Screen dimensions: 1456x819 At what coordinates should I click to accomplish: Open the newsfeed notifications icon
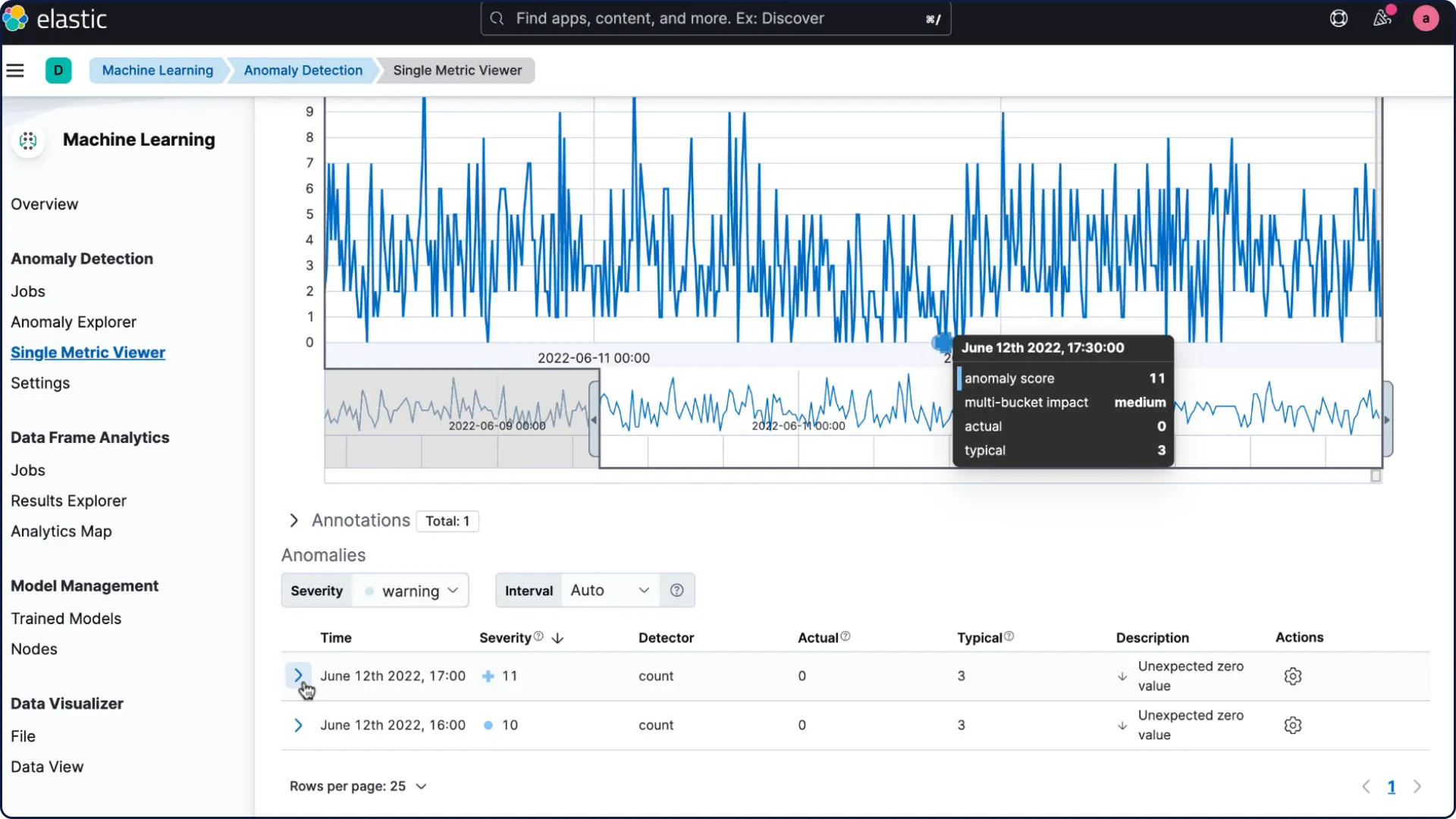1382,18
